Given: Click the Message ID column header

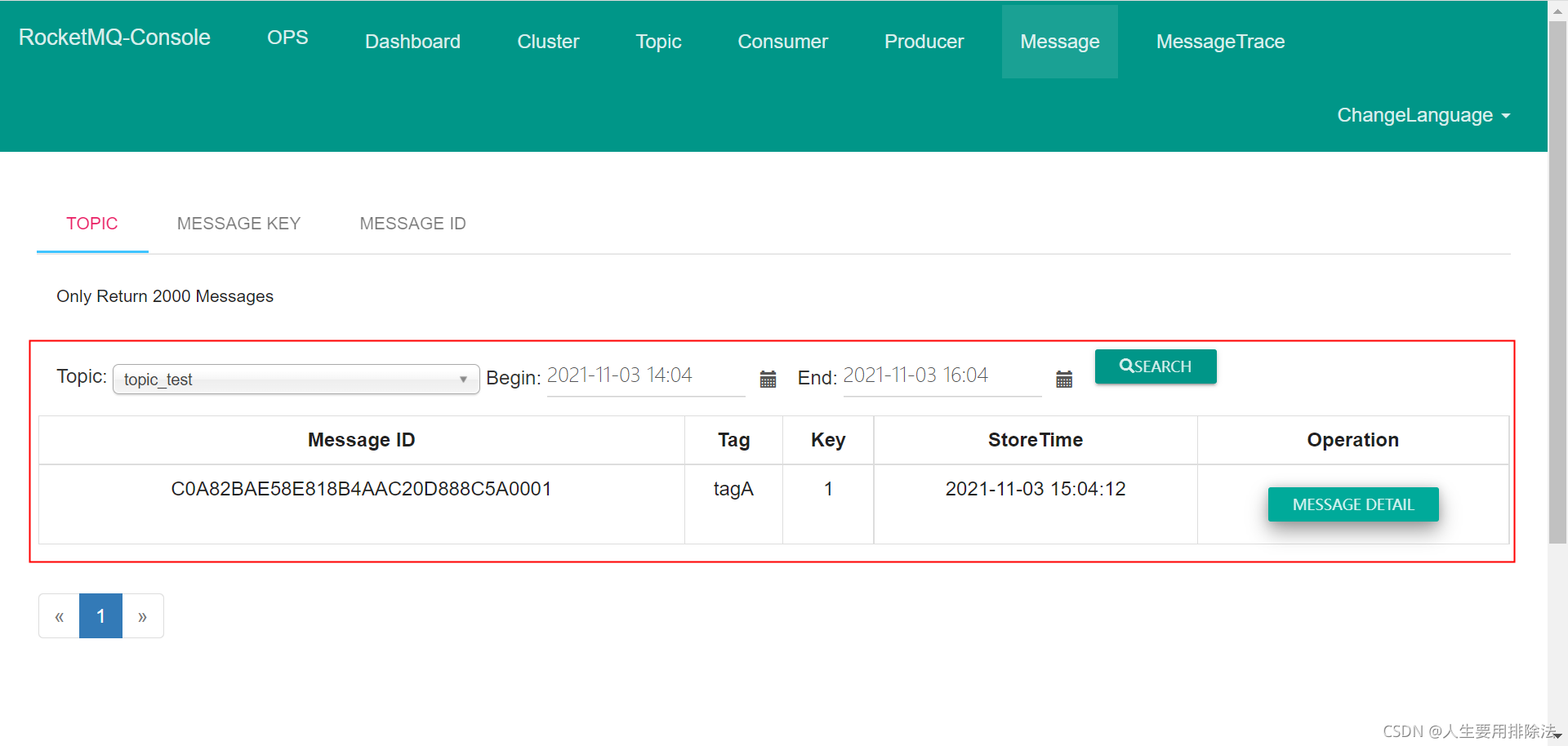Looking at the screenshot, I should (x=361, y=440).
